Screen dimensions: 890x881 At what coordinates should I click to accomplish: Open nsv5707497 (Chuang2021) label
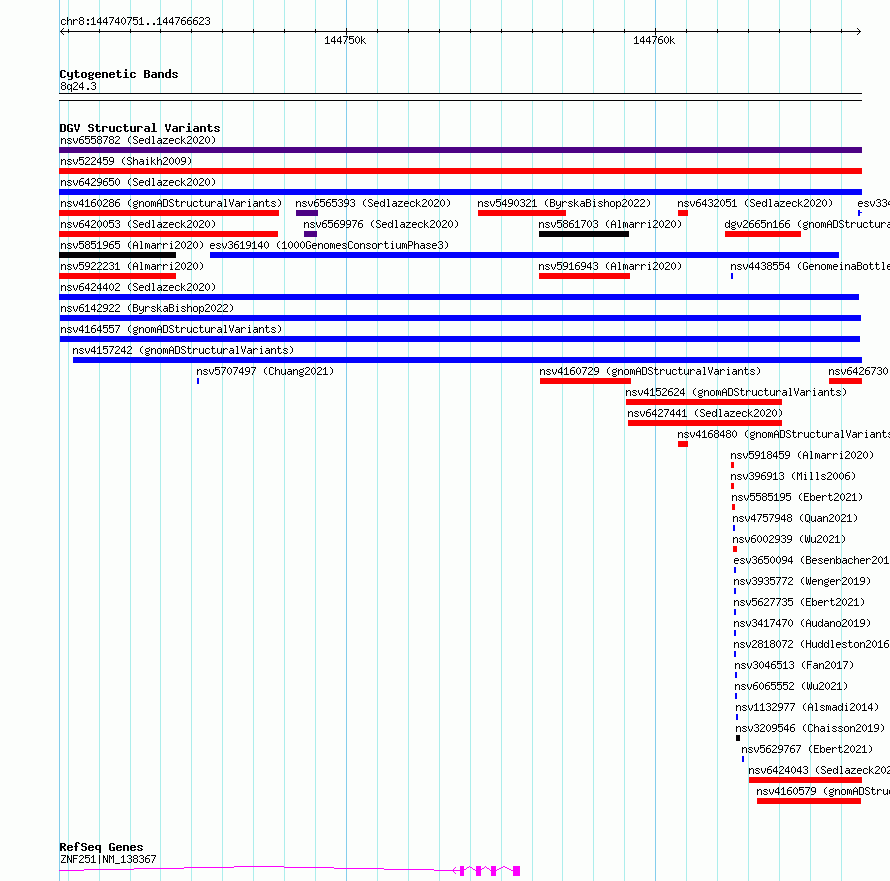click(x=265, y=371)
